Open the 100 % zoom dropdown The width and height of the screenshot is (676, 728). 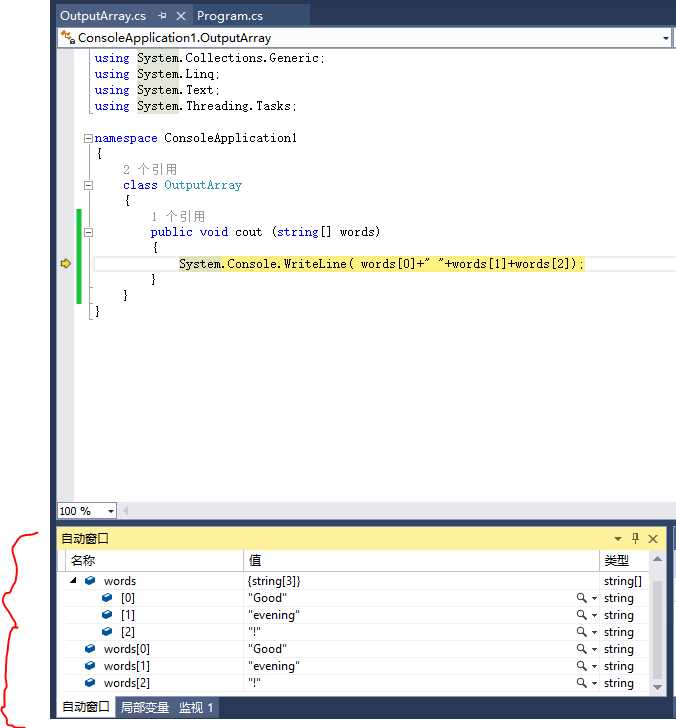pyautogui.click(x=111, y=511)
